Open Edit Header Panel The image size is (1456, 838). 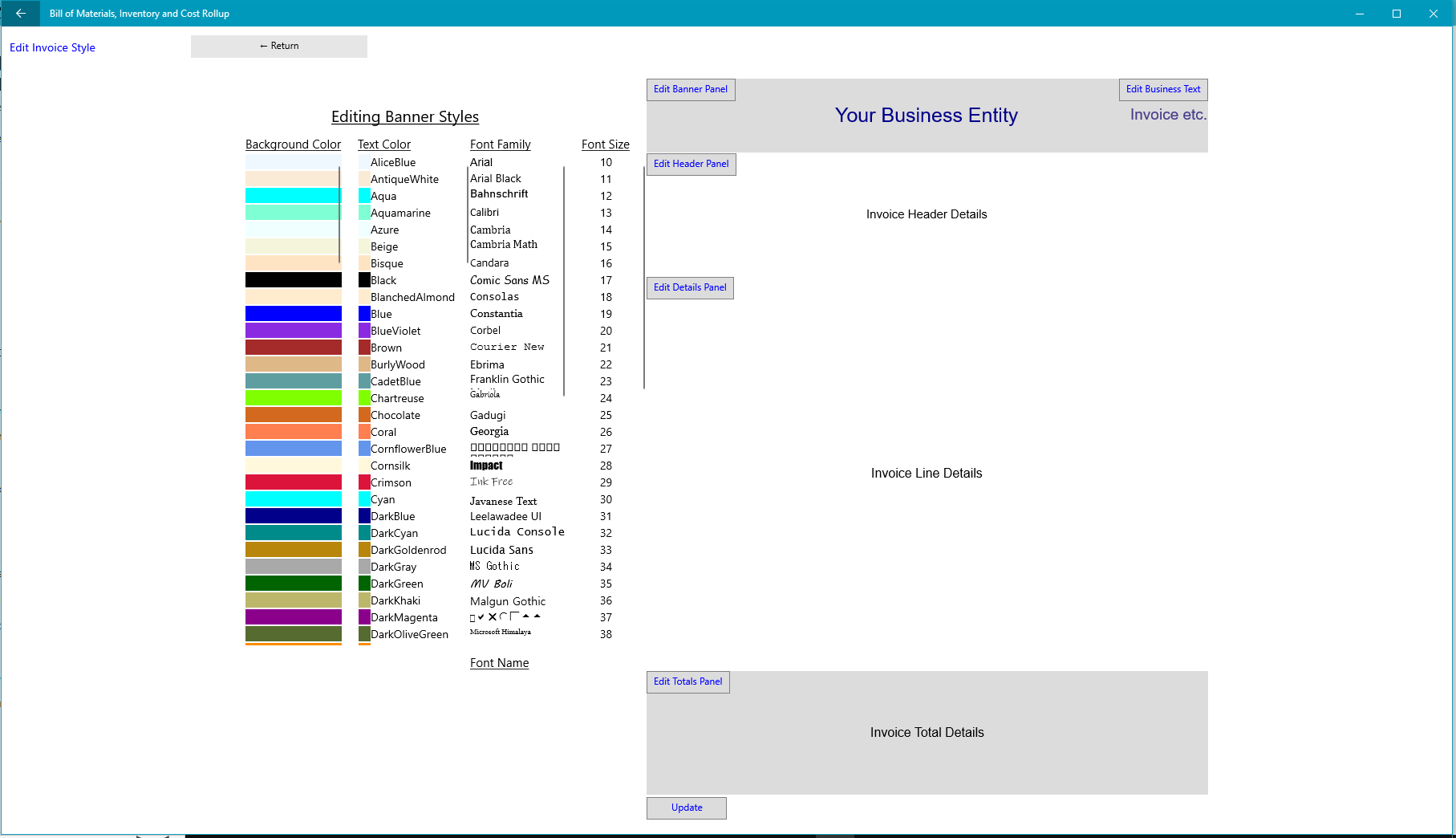click(691, 164)
